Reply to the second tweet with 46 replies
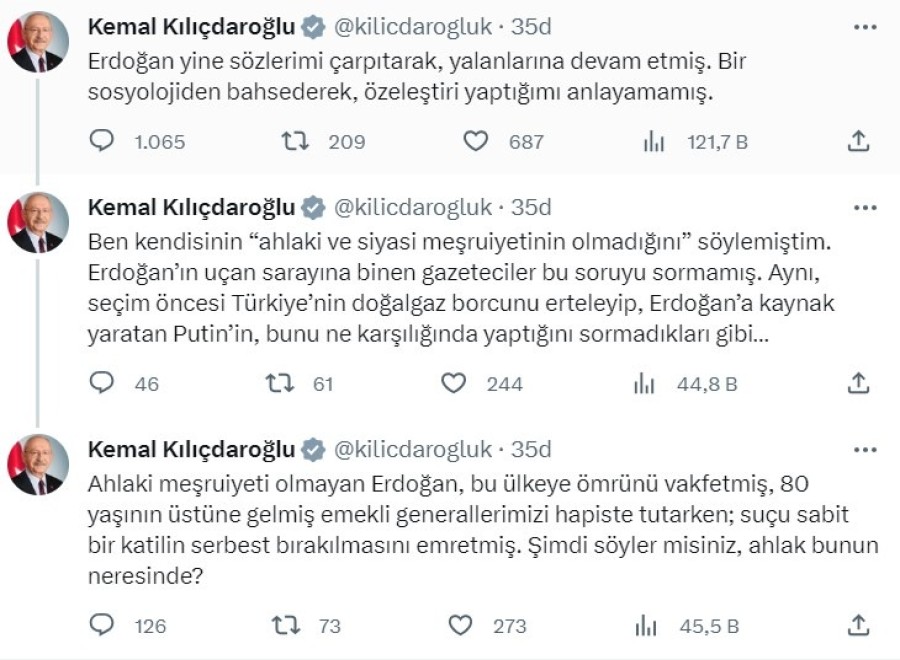900x660 pixels. [103, 383]
